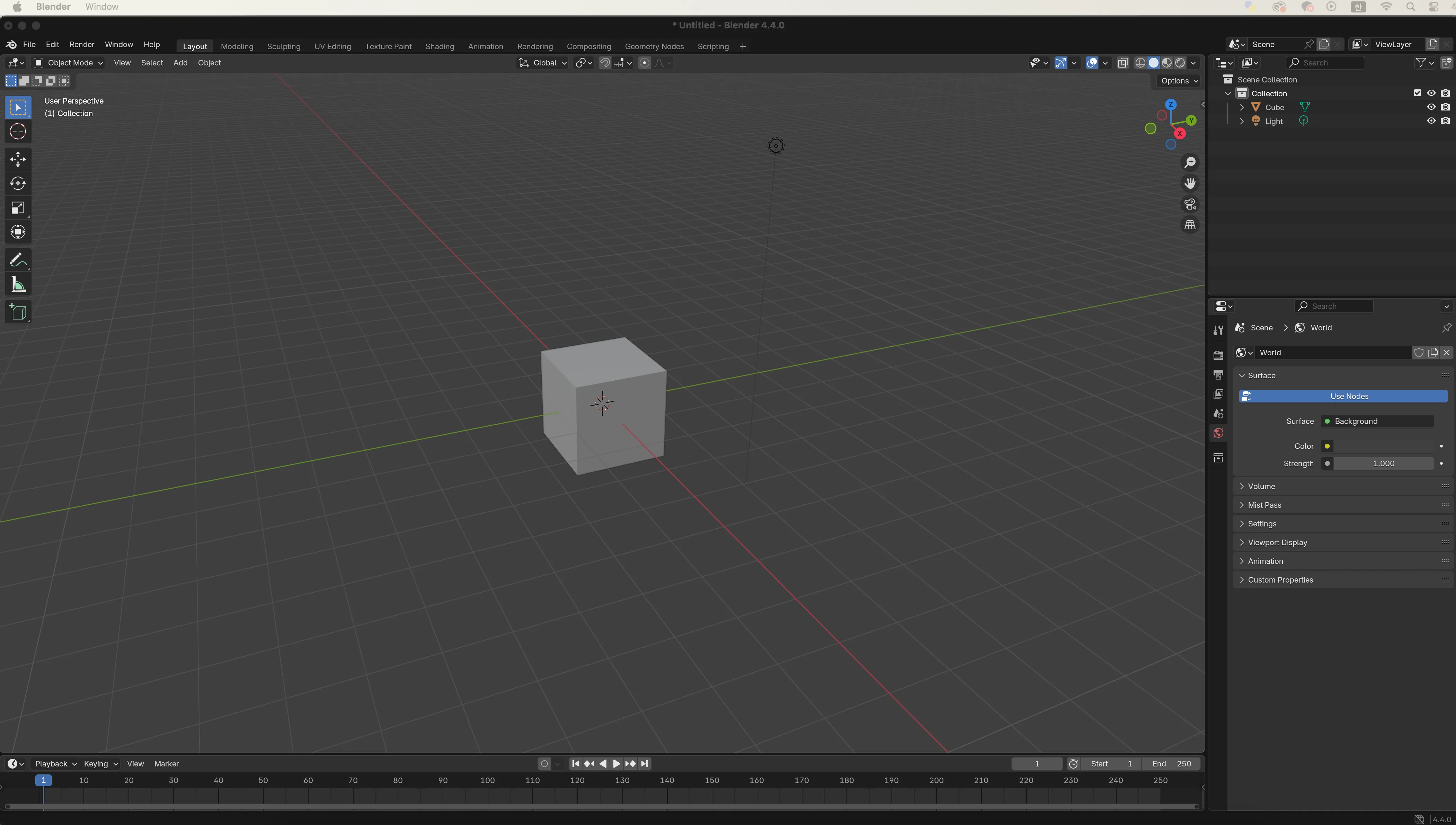Screen dimensions: 1456x825
Task: Click the Z axis on navigation gizmo
Action: (1171, 104)
